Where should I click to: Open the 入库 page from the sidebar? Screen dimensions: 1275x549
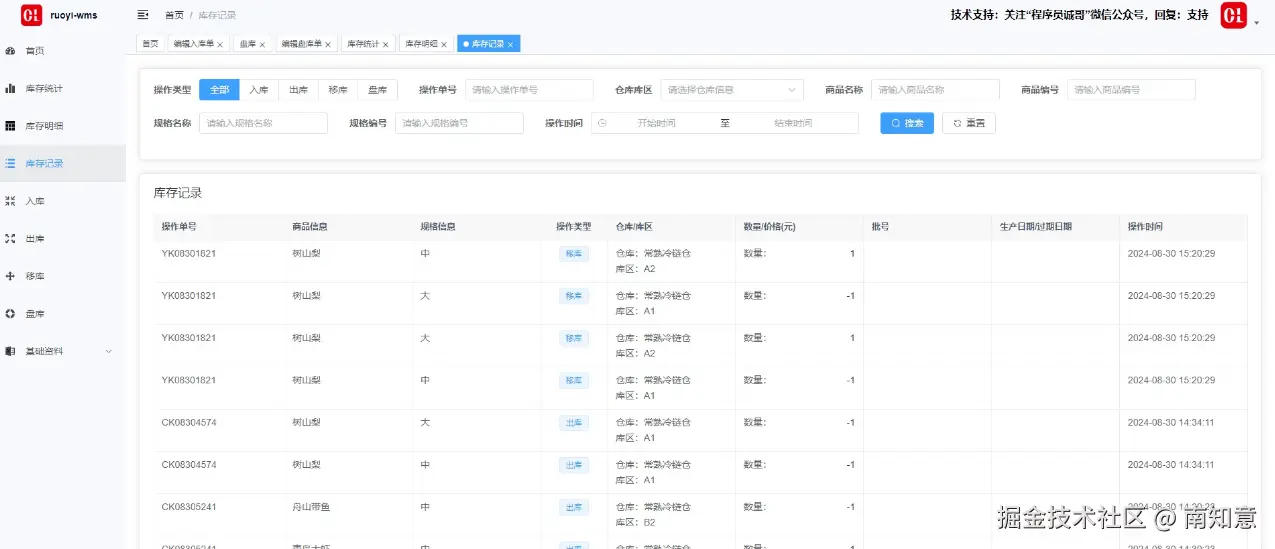coord(63,201)
